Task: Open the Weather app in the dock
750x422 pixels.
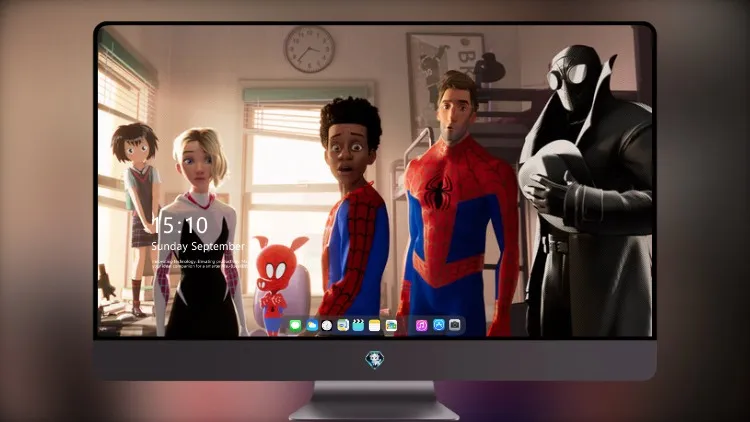Action: [312, 325]
